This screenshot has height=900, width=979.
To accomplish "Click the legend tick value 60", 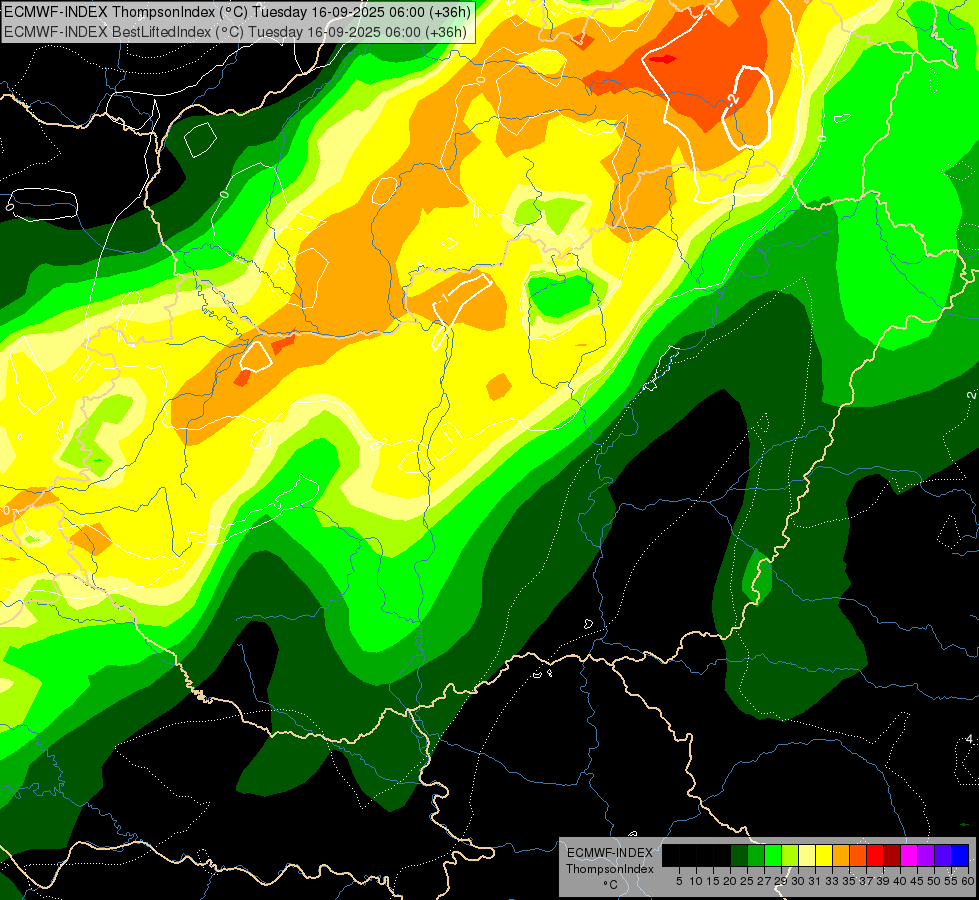I will click(968, 881).
